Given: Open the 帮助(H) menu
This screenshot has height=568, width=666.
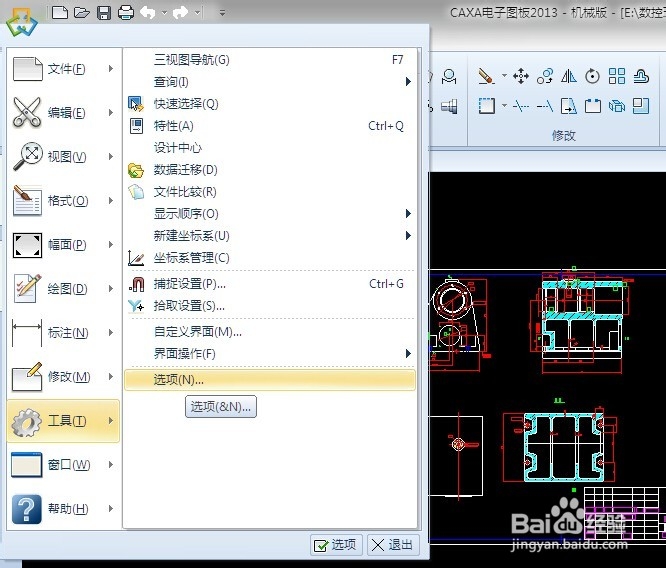Looking at the screenshot, I should [64, 509].
